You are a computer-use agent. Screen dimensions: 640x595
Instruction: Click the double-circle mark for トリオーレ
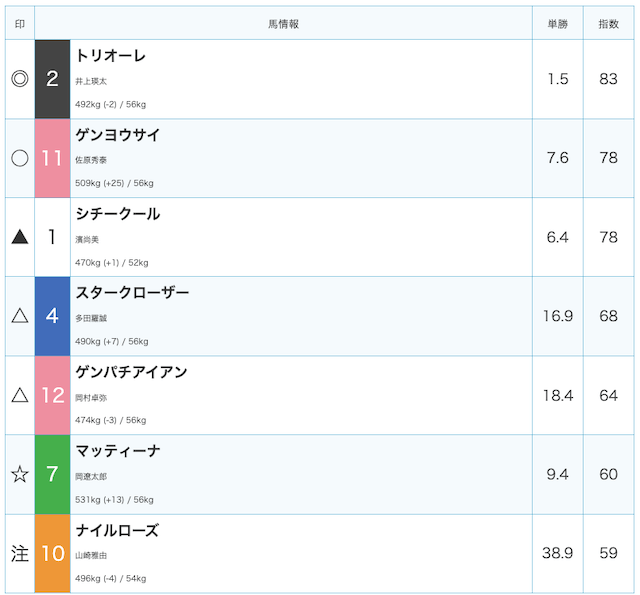tap(20, 79)
